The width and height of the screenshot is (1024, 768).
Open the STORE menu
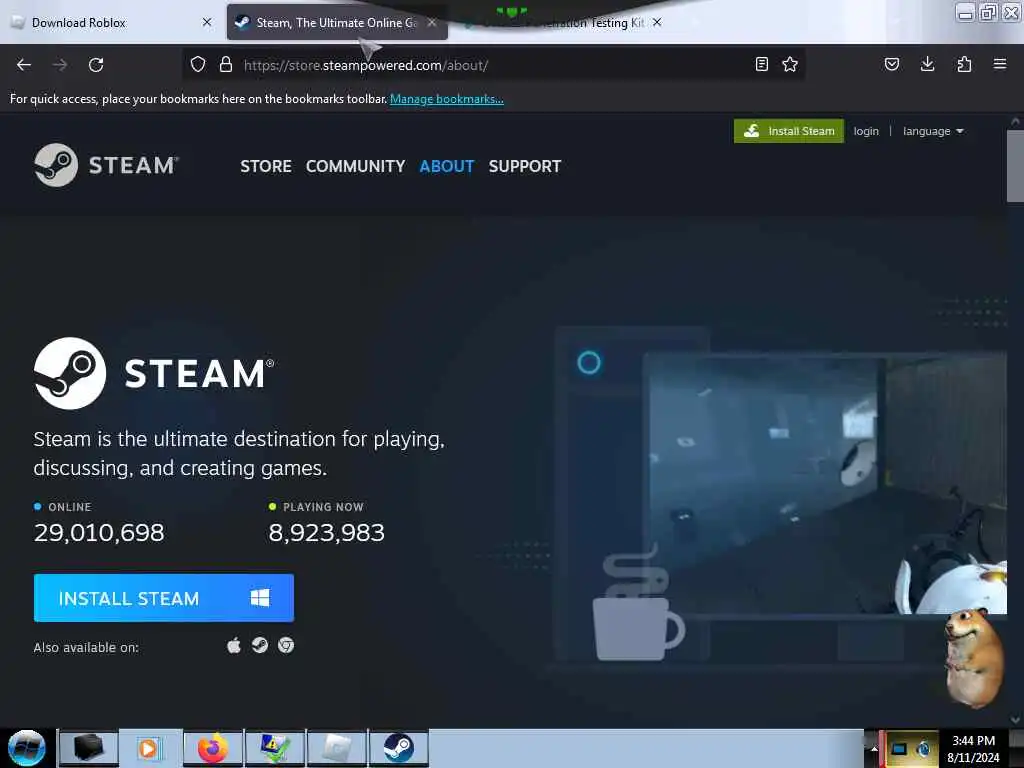coord(266,166)
